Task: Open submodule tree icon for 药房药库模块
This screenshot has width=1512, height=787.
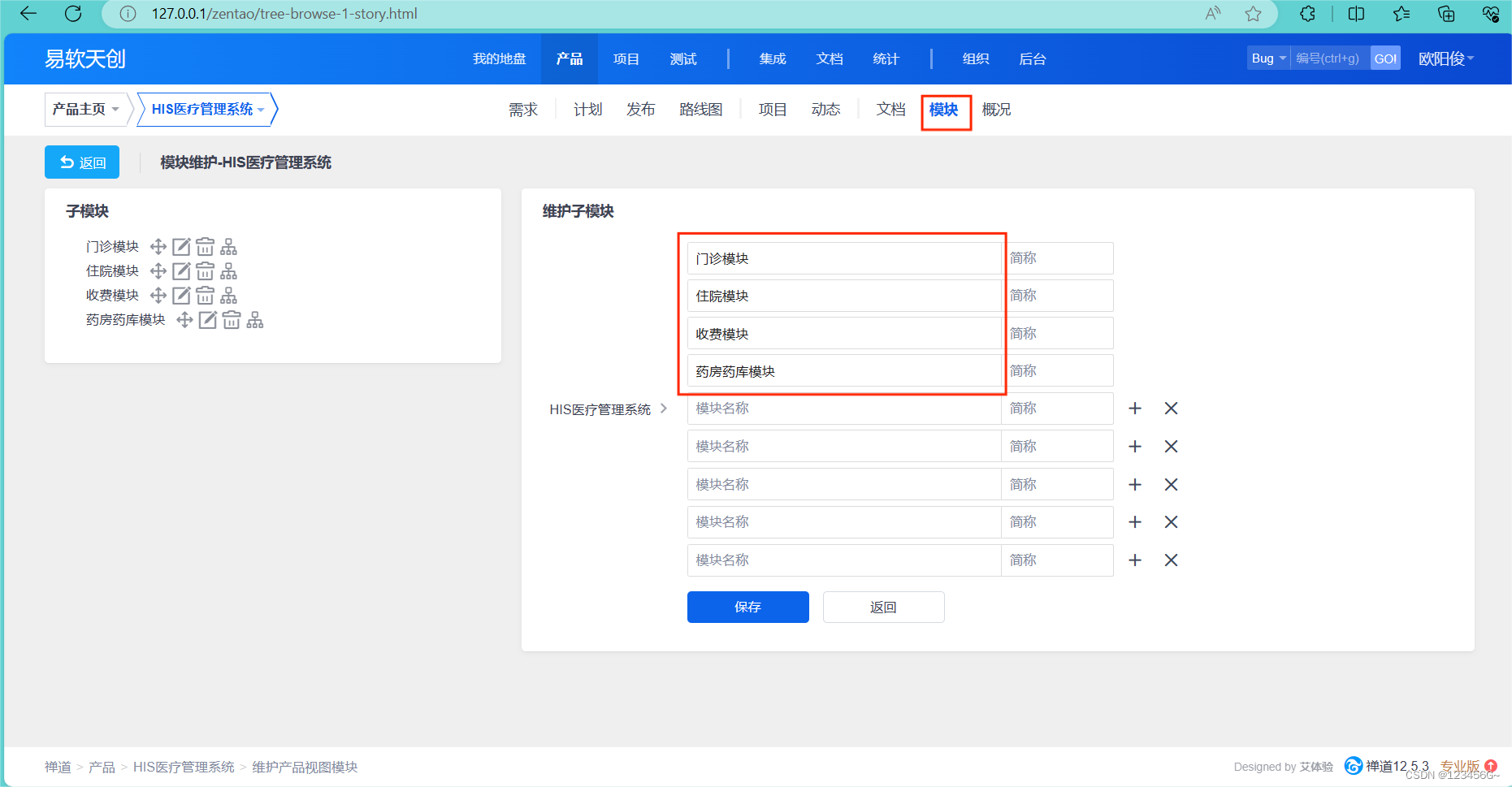Action: (x=255, y=320)
